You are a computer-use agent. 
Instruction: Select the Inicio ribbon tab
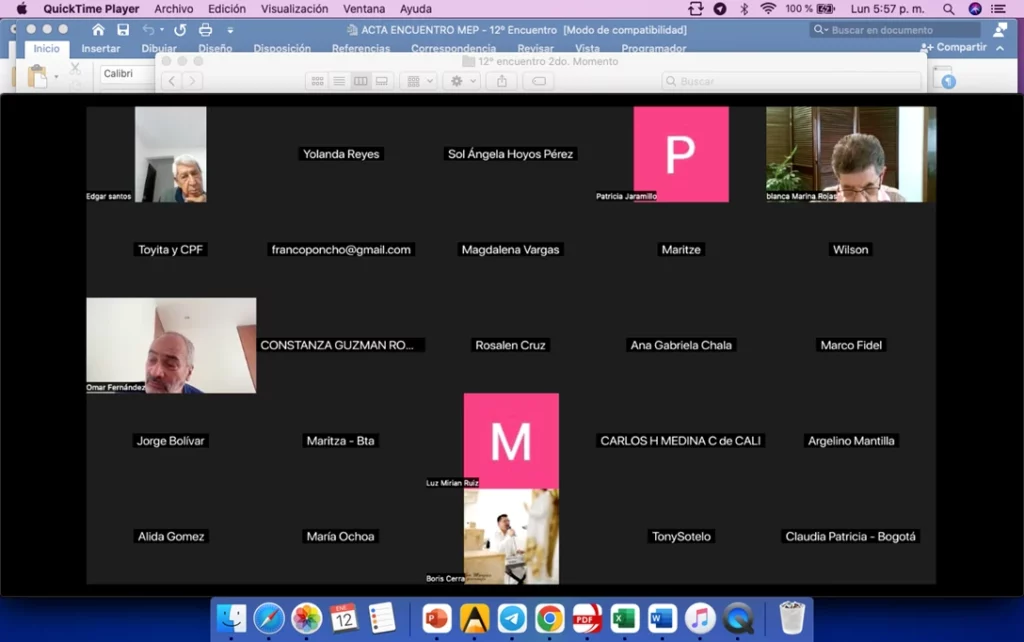pyautogui.click(x=46, y=48)
